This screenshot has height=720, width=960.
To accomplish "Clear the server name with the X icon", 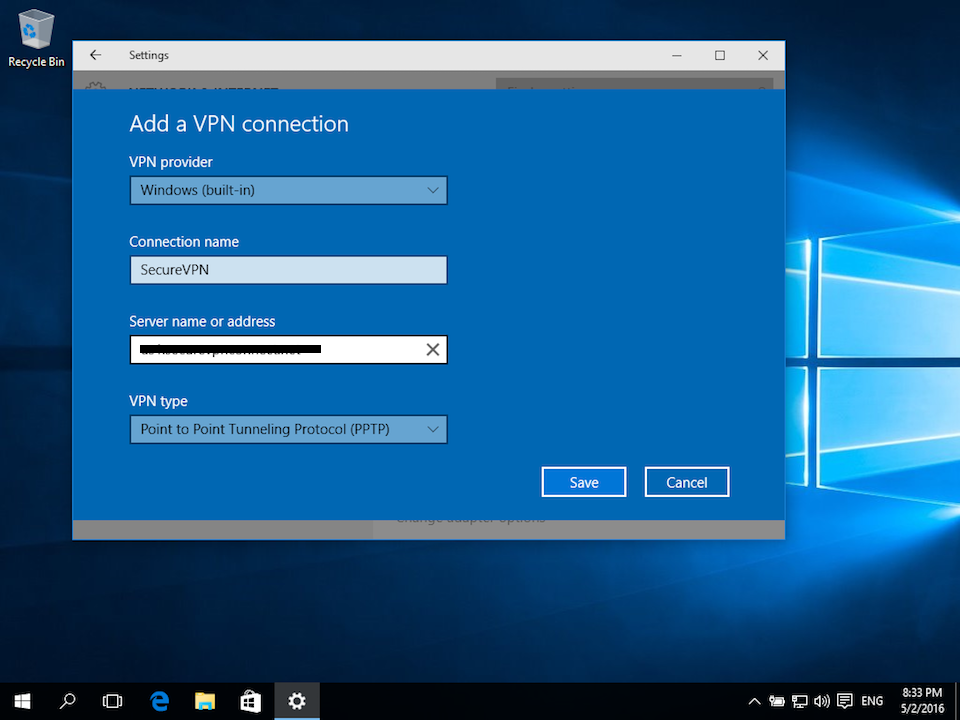I will coord(432,349).
